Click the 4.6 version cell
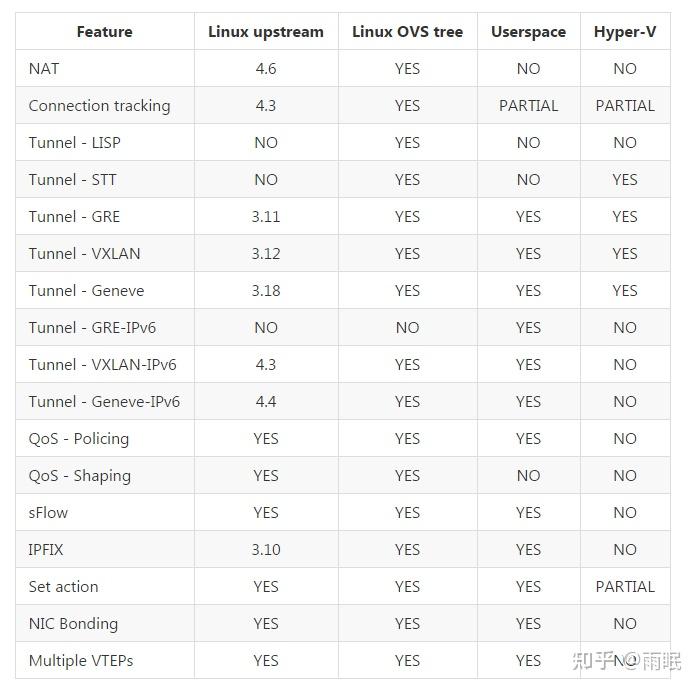Image resolution: width=699 pixels, height=689 pixels. (x=266, y=69)
